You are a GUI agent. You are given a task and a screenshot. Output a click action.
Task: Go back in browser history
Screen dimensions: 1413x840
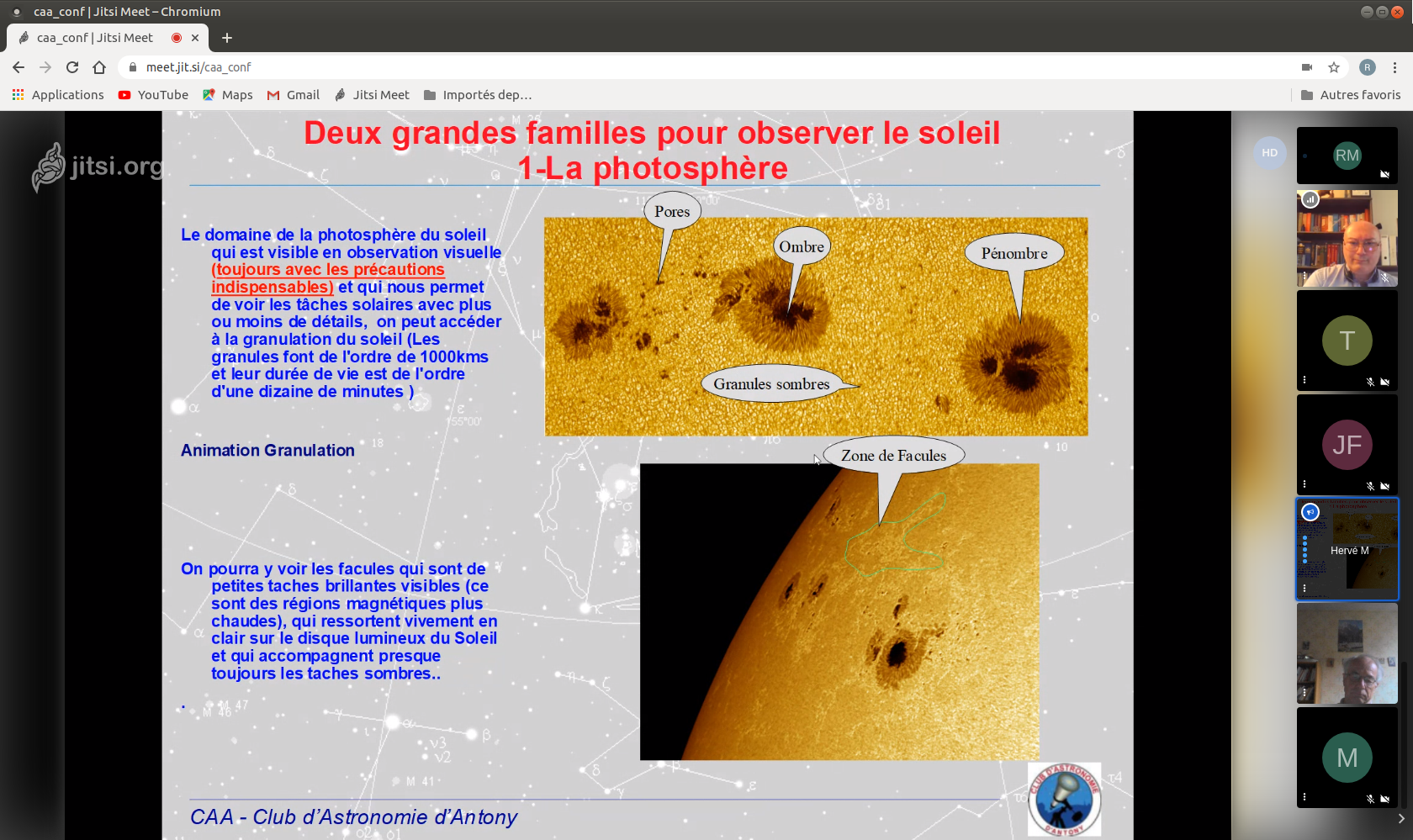[19, 67]
